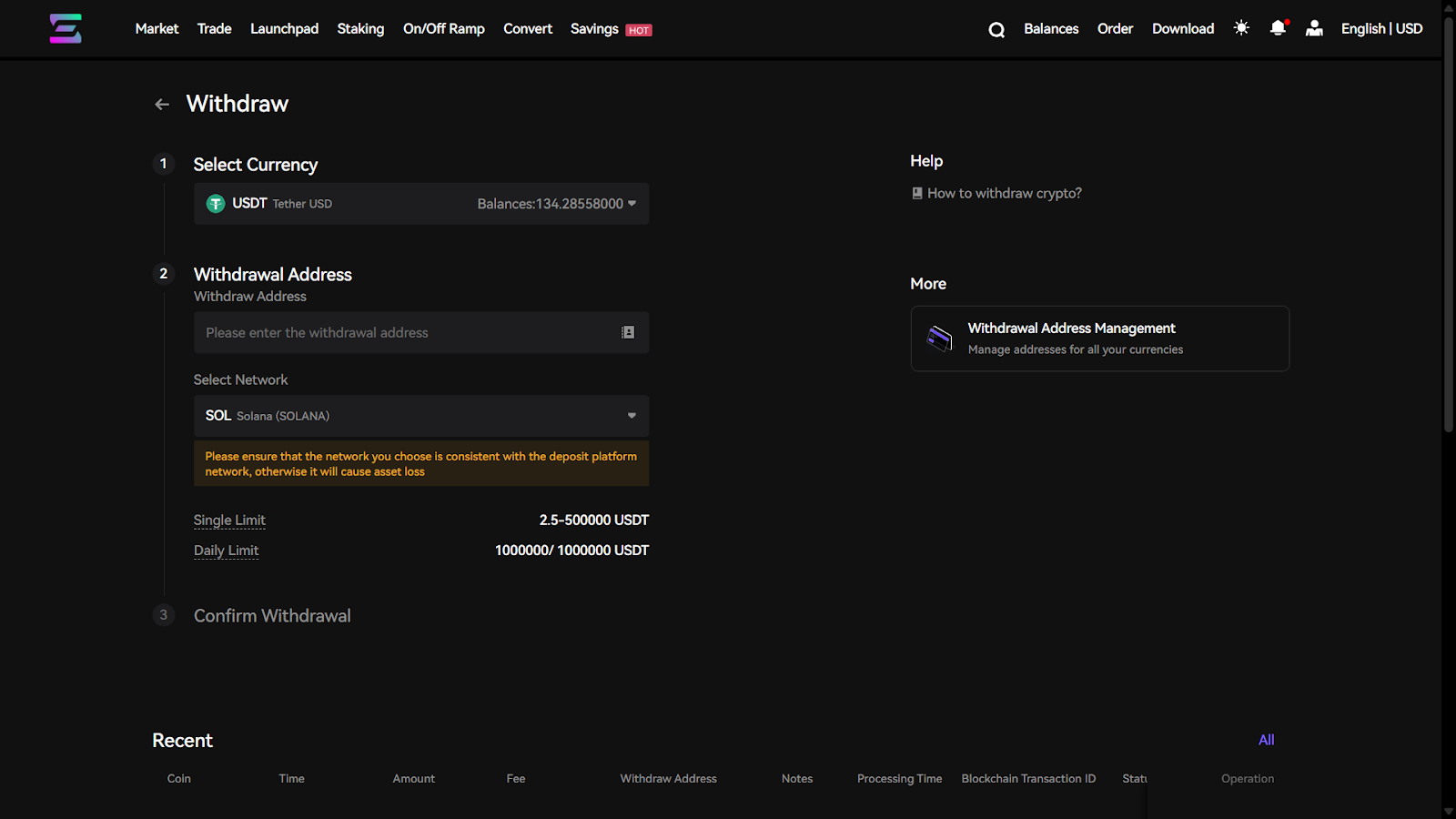This screenshot has width=1456, height=819.
Task: Click the Balances link in header
Action: point(1051,29)
